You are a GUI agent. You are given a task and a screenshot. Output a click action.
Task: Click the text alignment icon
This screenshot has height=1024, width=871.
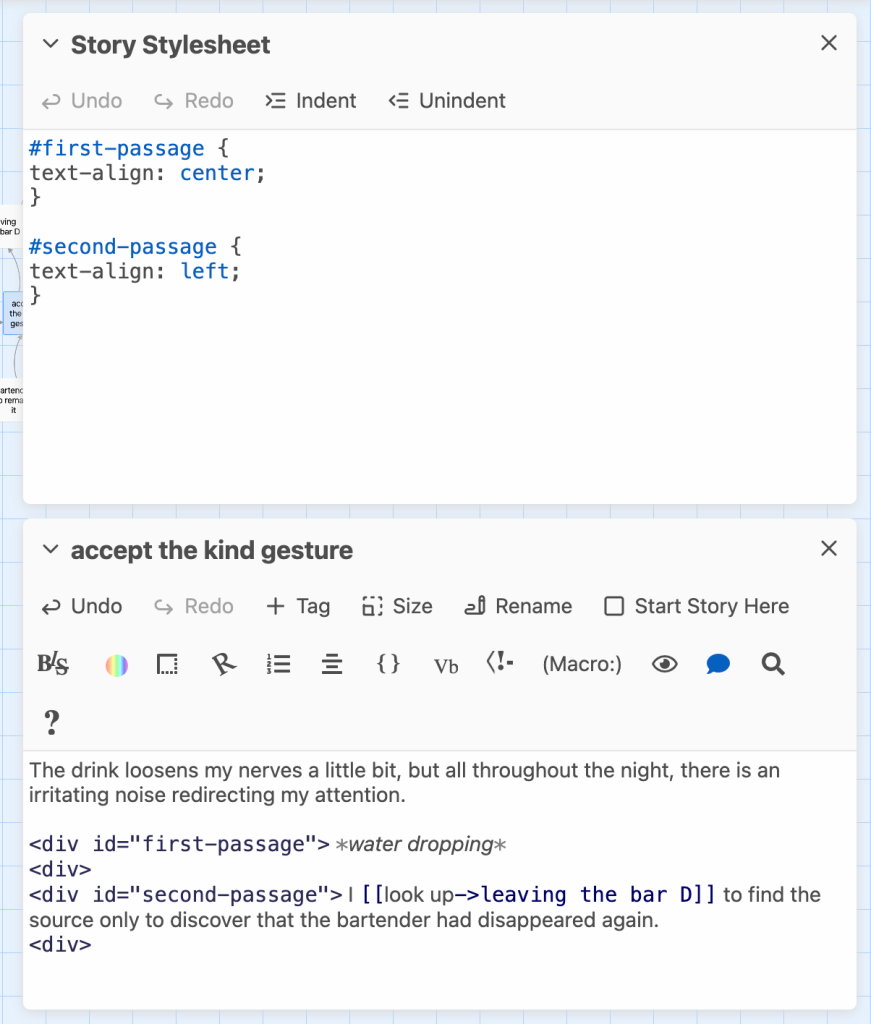[333, 665]
